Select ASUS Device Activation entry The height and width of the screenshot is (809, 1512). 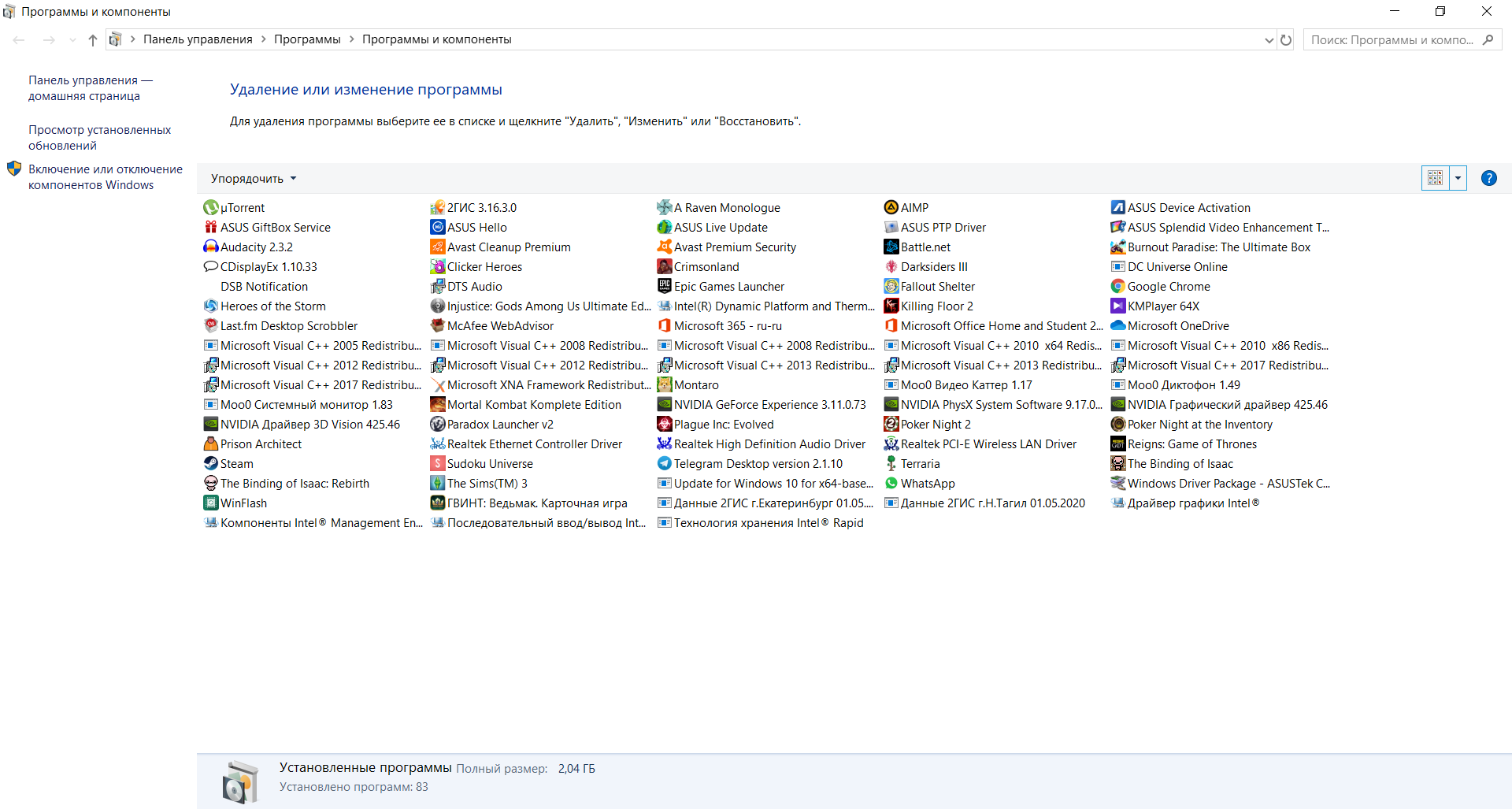(x=1180, y=208)
